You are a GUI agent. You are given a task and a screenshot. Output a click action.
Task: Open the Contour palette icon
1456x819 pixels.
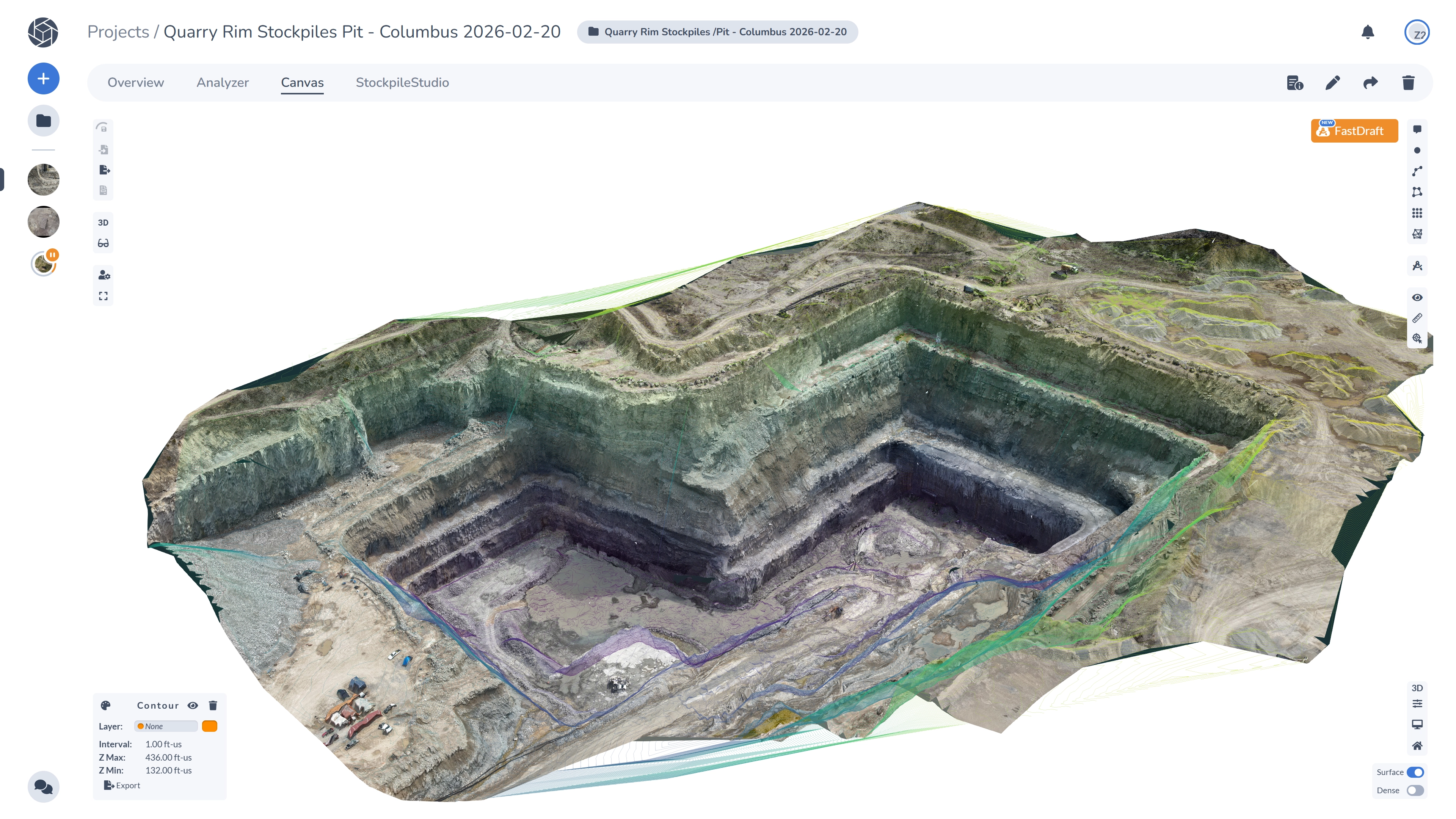(106, 705)
